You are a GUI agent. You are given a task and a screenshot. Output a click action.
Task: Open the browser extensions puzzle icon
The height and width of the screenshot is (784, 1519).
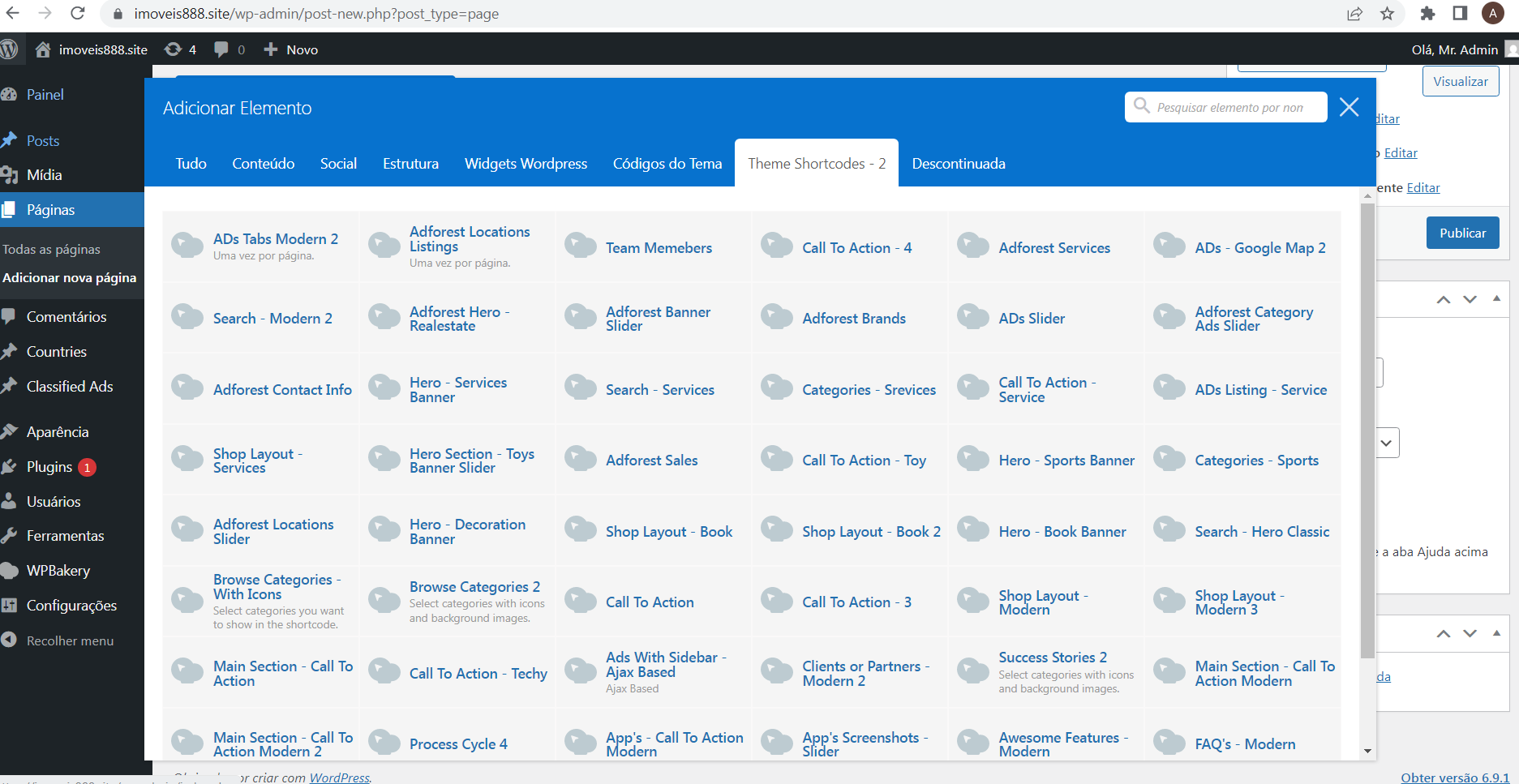(1427, 14)
